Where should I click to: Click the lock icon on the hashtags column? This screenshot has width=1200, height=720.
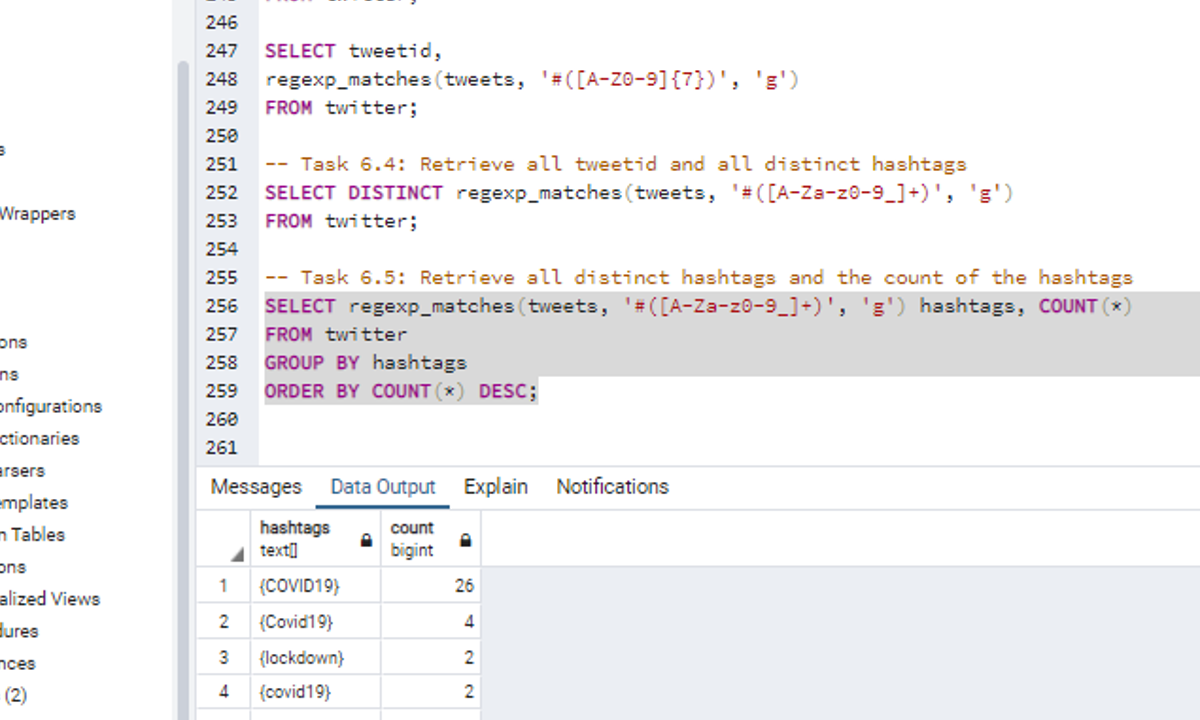tap(366, 539)
